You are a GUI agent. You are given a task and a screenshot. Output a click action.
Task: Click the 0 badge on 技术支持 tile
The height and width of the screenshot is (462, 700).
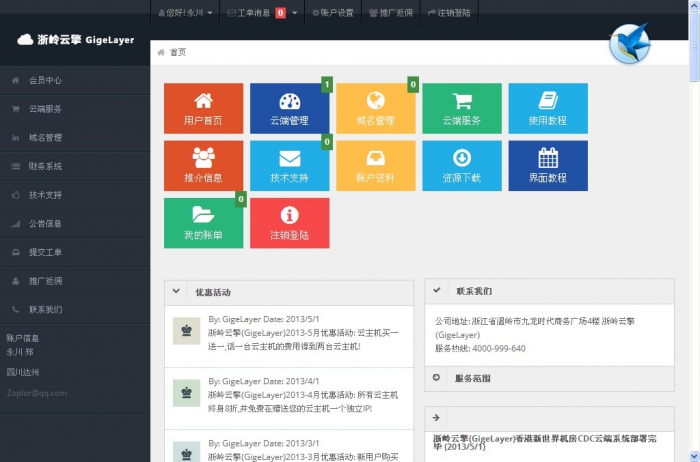coord(327,142)
